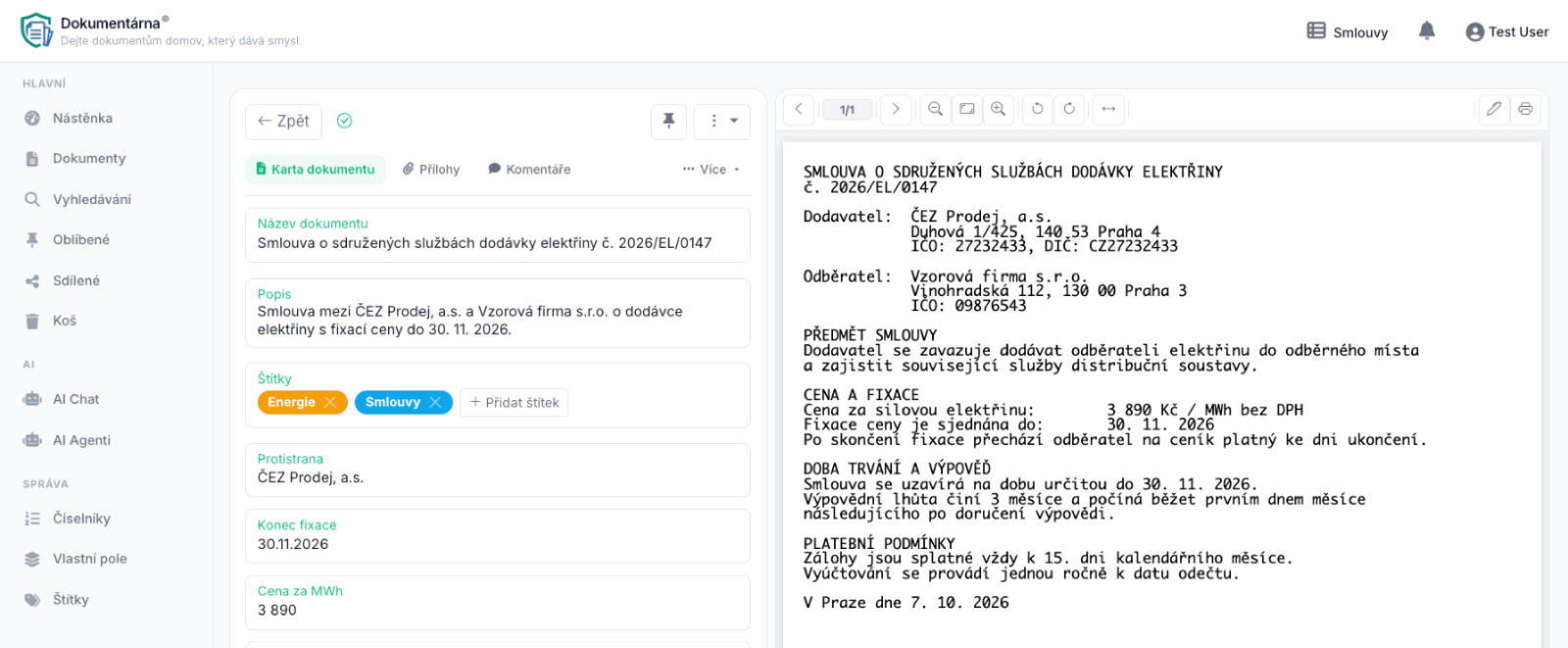The width and height of the screenshot is (1568, 648).
Task: Open Test User account menu
Action: point(1507,32)
